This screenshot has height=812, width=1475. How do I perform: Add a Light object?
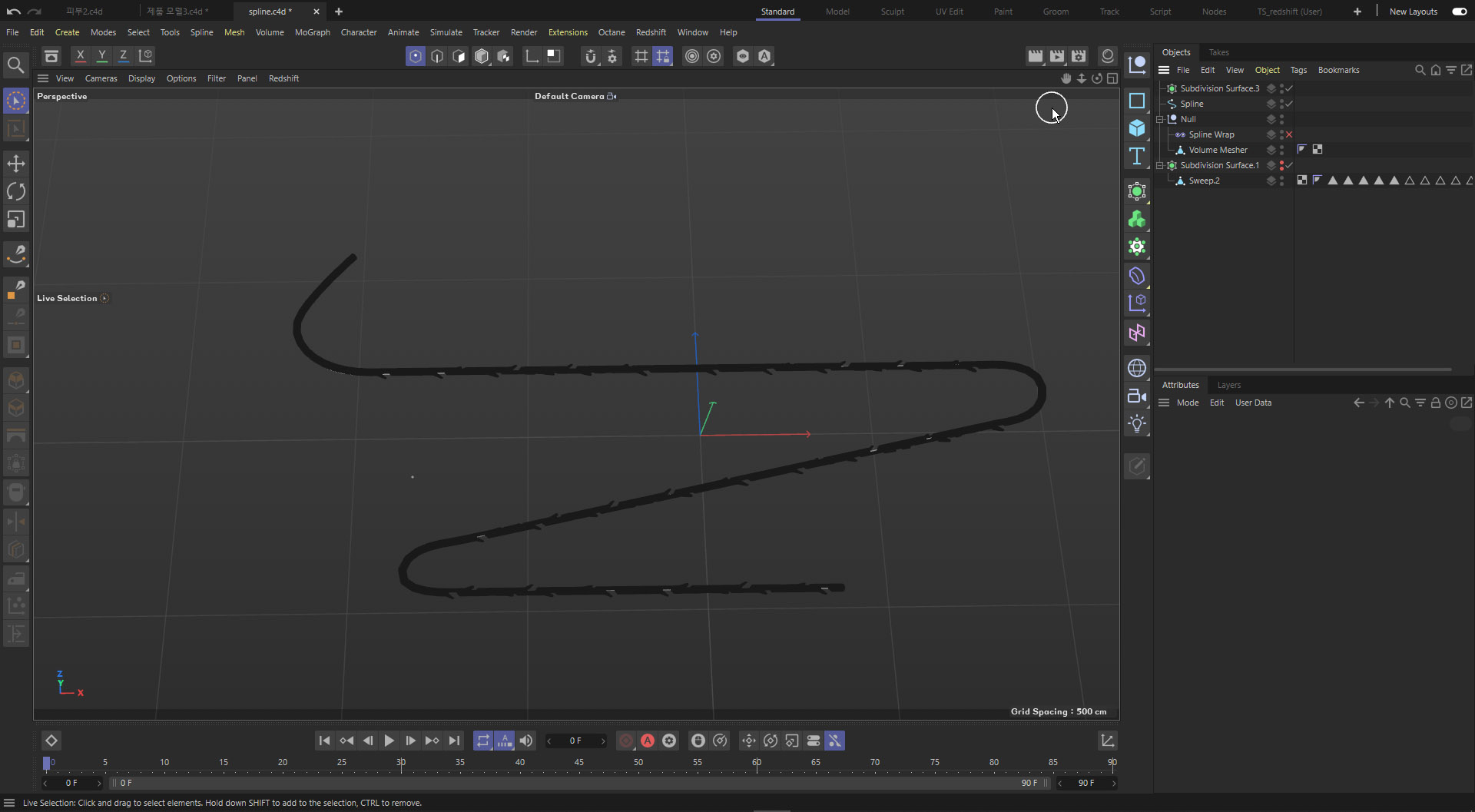point(1137,424)
